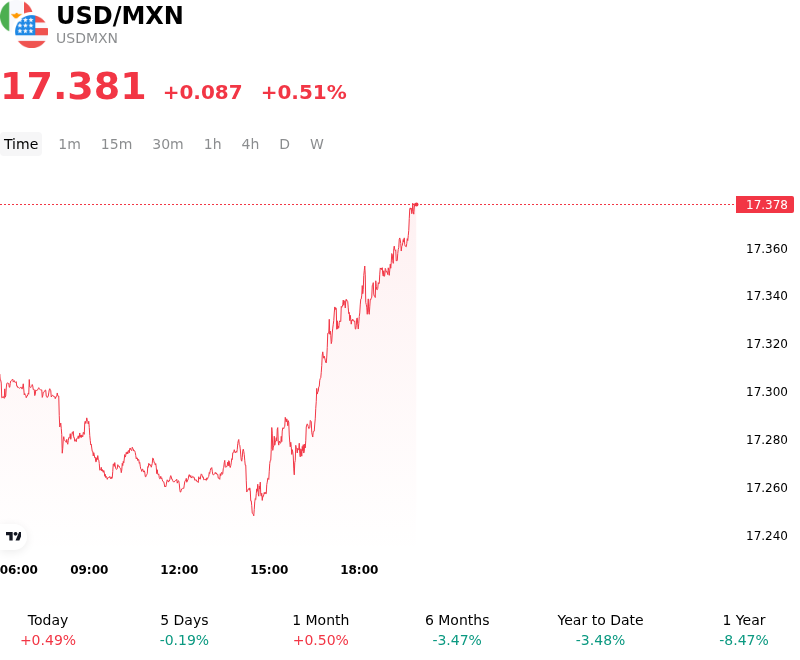This screenshot has height=660, width=800.
Task: Choose the 4h interval
Action: click(x=250, y=144)
